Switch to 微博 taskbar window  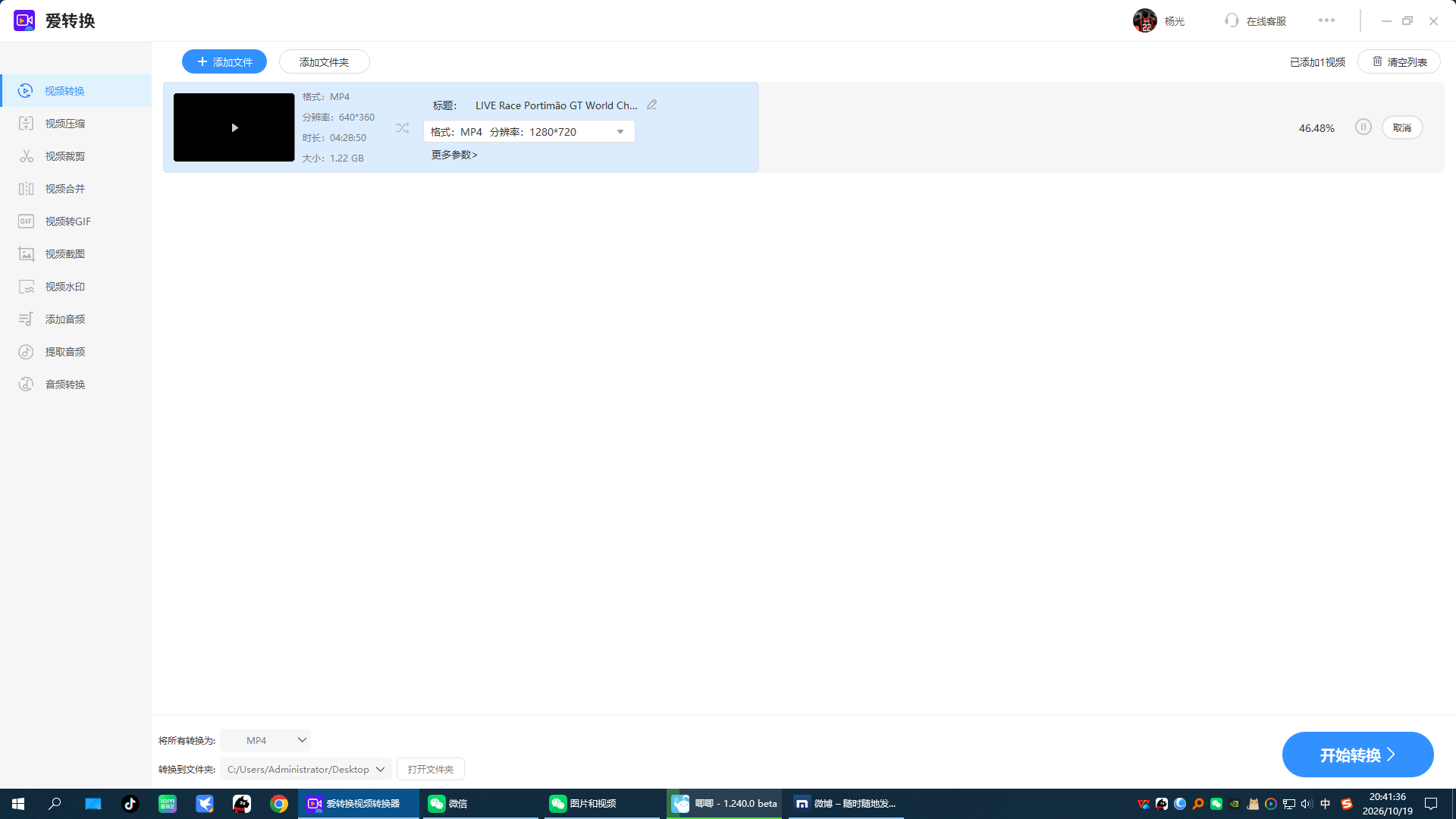click(x=846, y=804)
